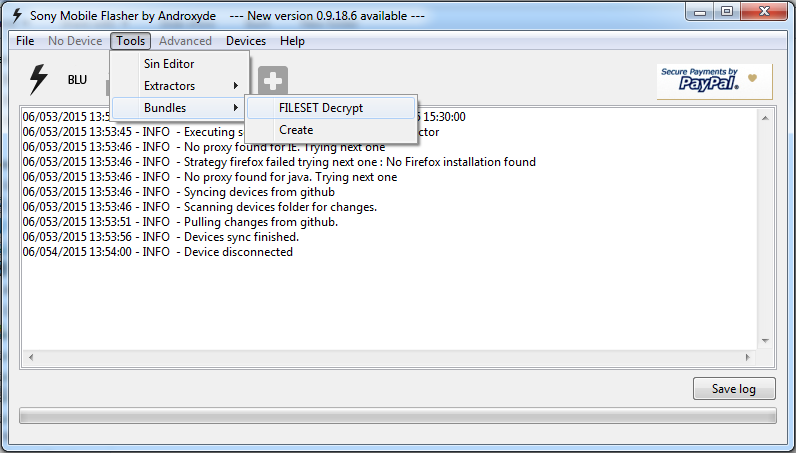Maximize the Sony Mobile Flasher window
The width and height of the screenshot is (796, 453).
[727, 12]
